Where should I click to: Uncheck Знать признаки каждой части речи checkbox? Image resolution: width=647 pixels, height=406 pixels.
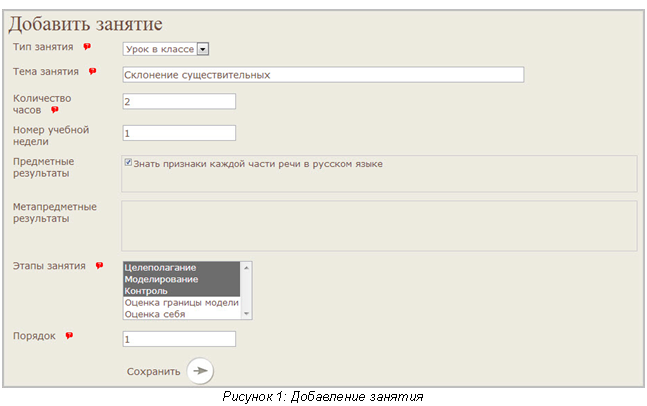(128, 163)
